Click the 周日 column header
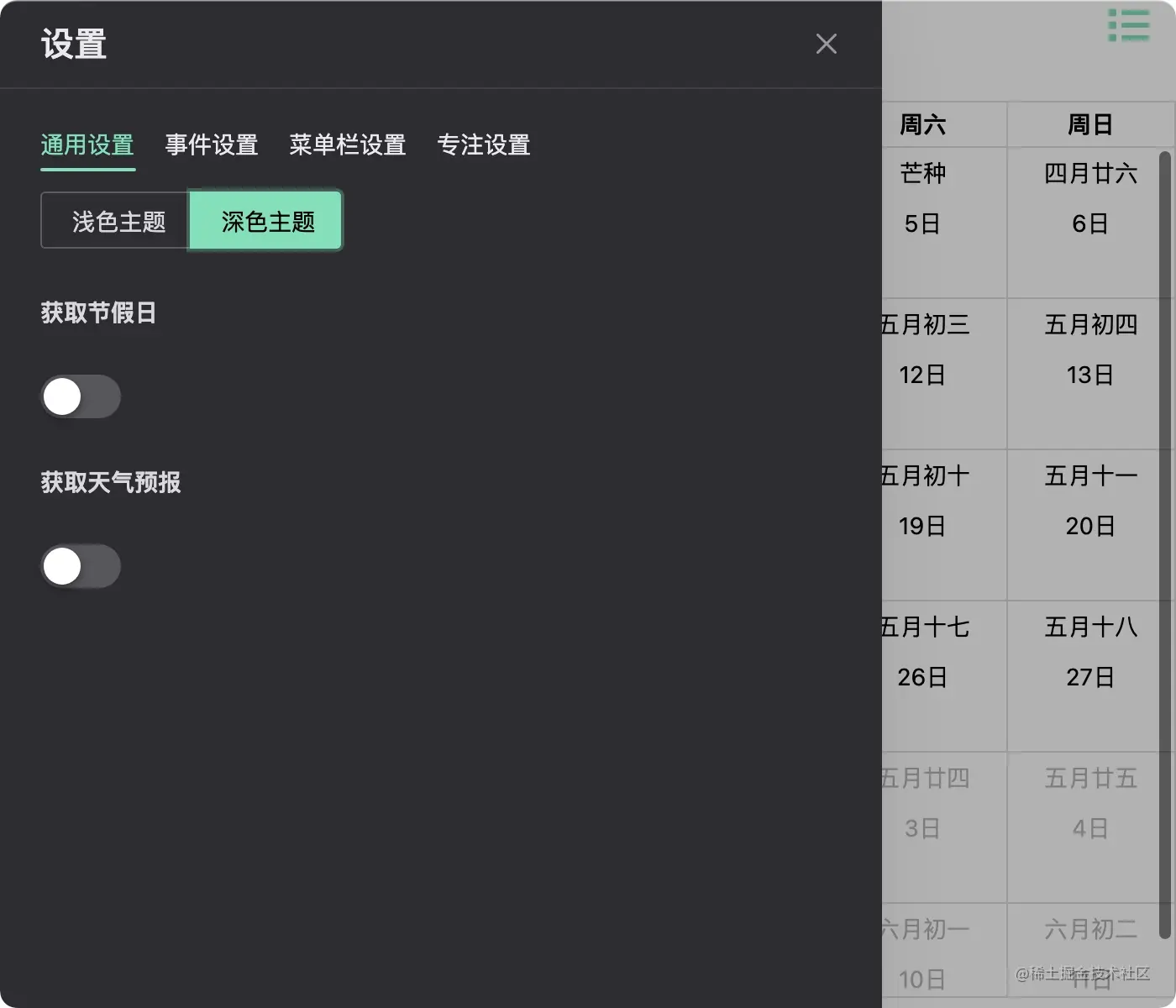Image resolution: width=1176 pixels, height=1008 pixels. coord(1090,124)
